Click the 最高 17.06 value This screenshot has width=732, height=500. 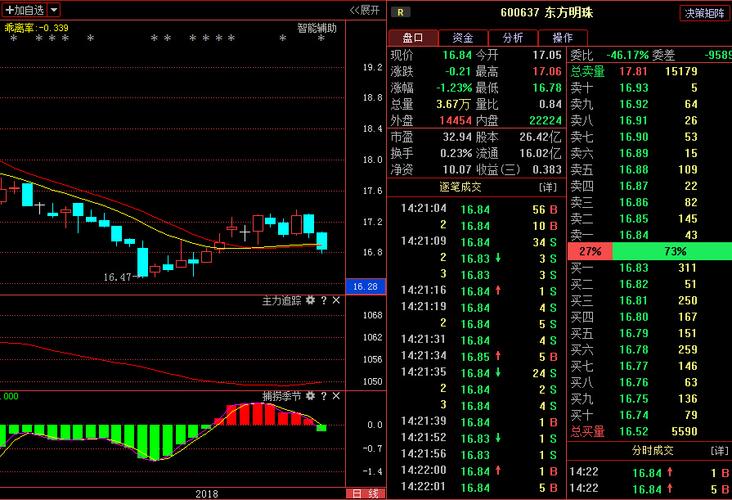click(547, 71)
